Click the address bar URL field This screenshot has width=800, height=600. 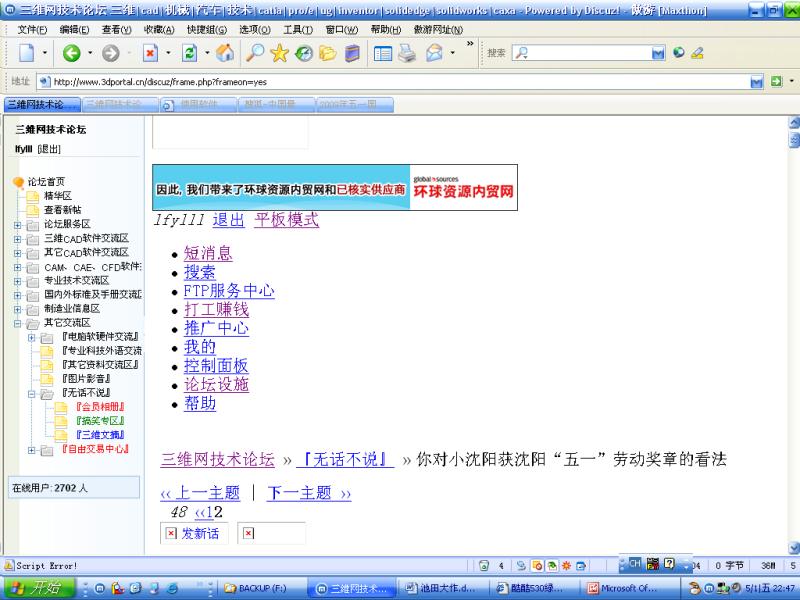tap(401, 82)
